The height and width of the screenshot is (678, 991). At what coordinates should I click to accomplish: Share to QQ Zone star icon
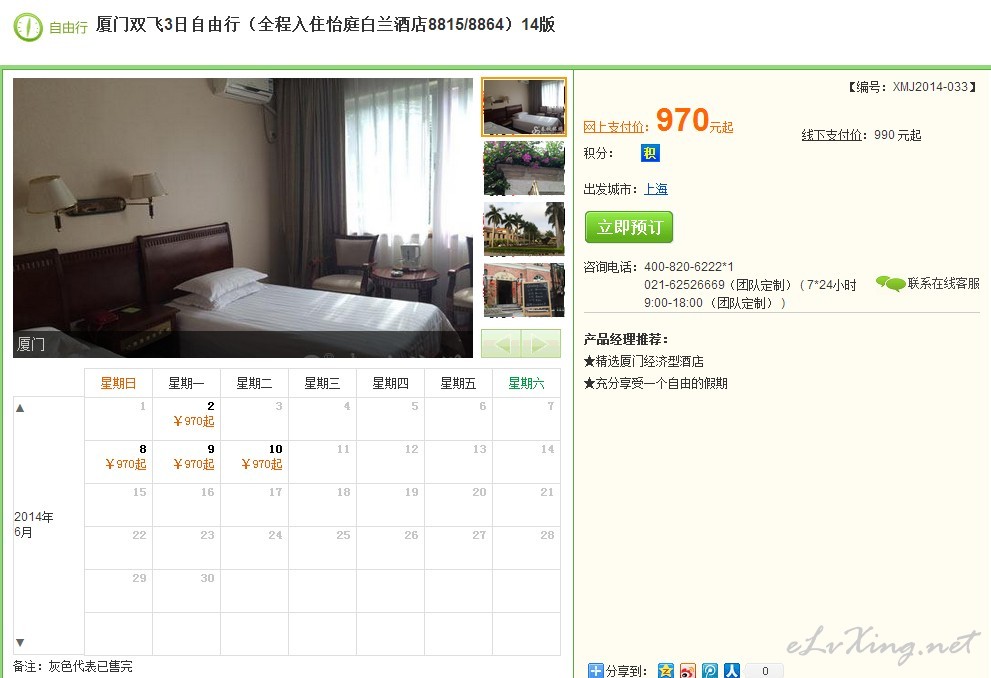click(666, 670)
